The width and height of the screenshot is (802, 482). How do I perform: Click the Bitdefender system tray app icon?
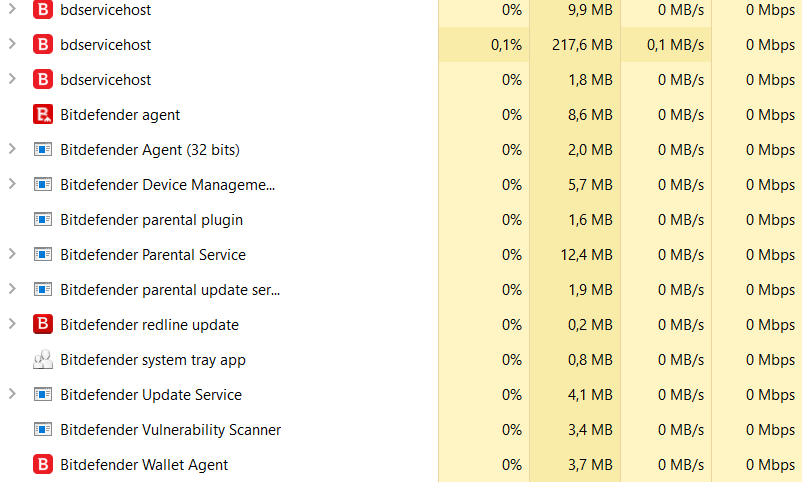43,360
